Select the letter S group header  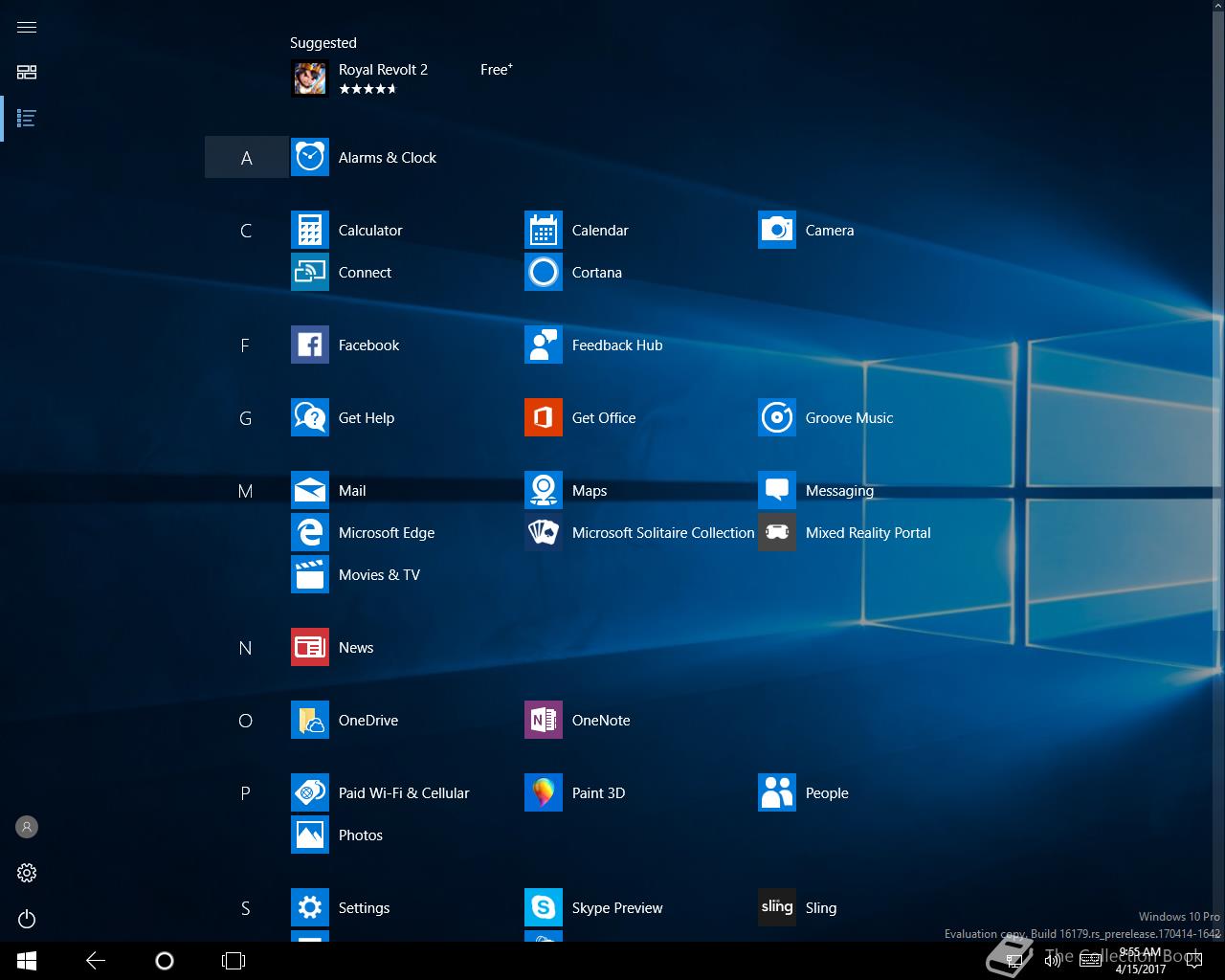pyautogui.click(x=246, y=908)
